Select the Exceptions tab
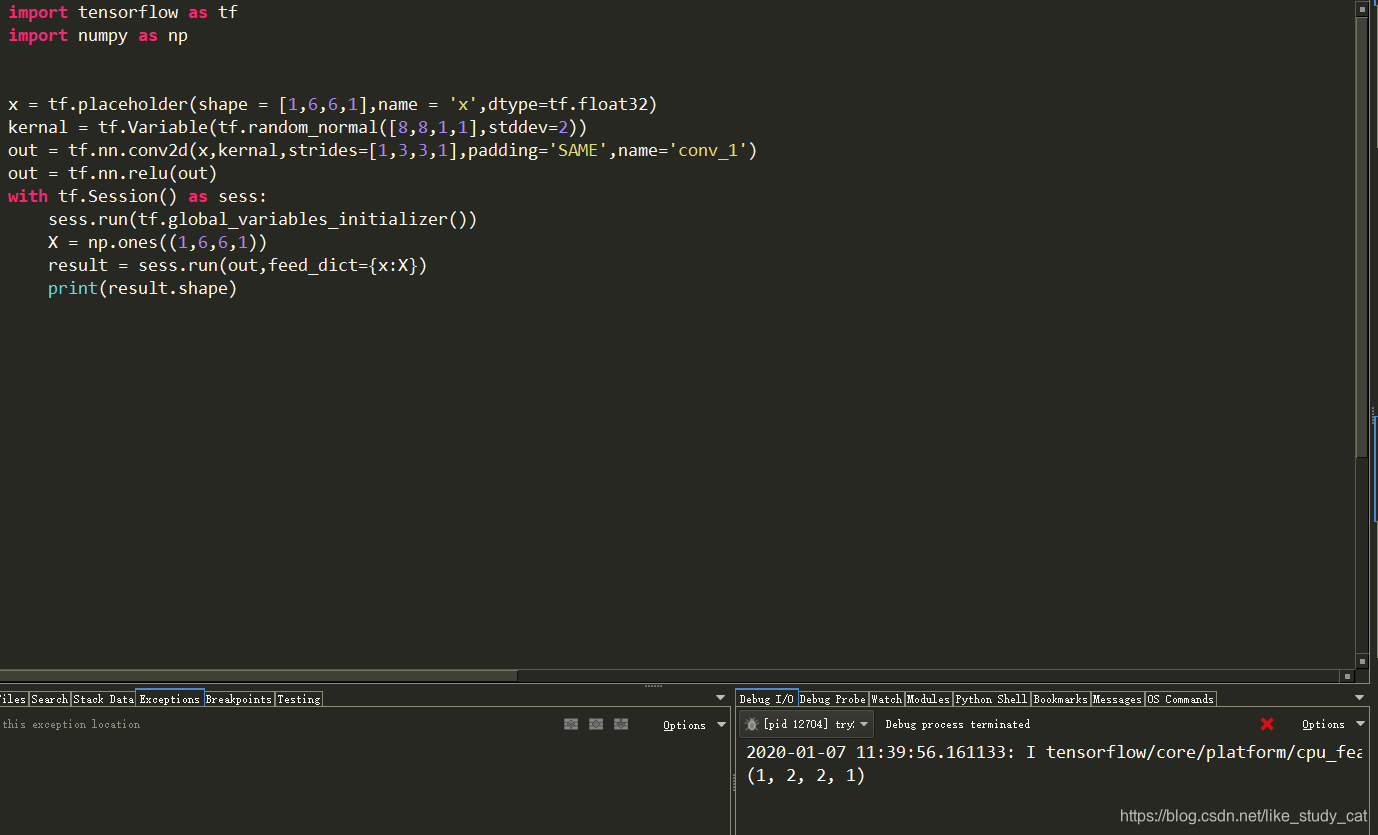The height and width of the screenshot is (835, 1378). click(170, 699)
